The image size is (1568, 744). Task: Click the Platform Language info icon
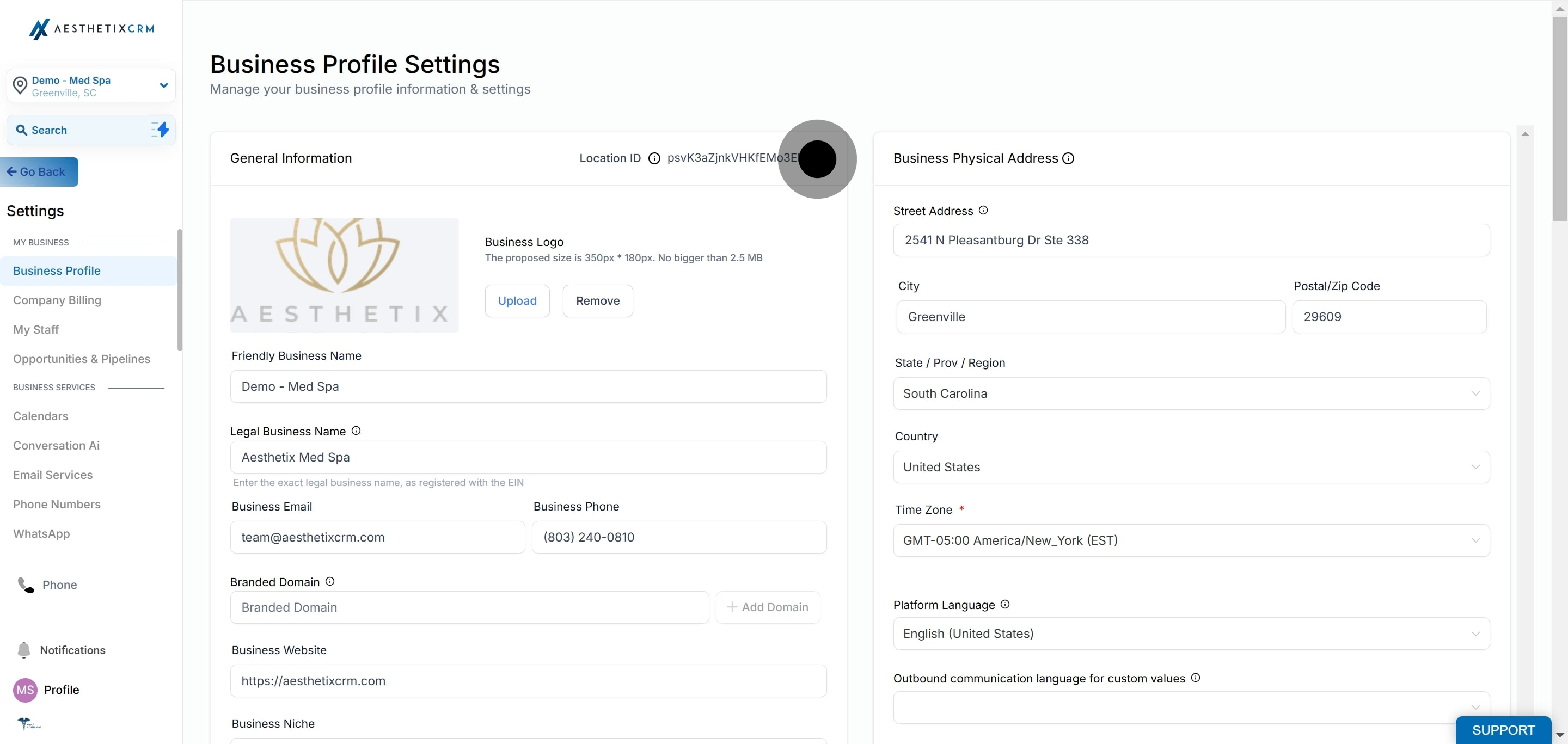coord(1005,604)
